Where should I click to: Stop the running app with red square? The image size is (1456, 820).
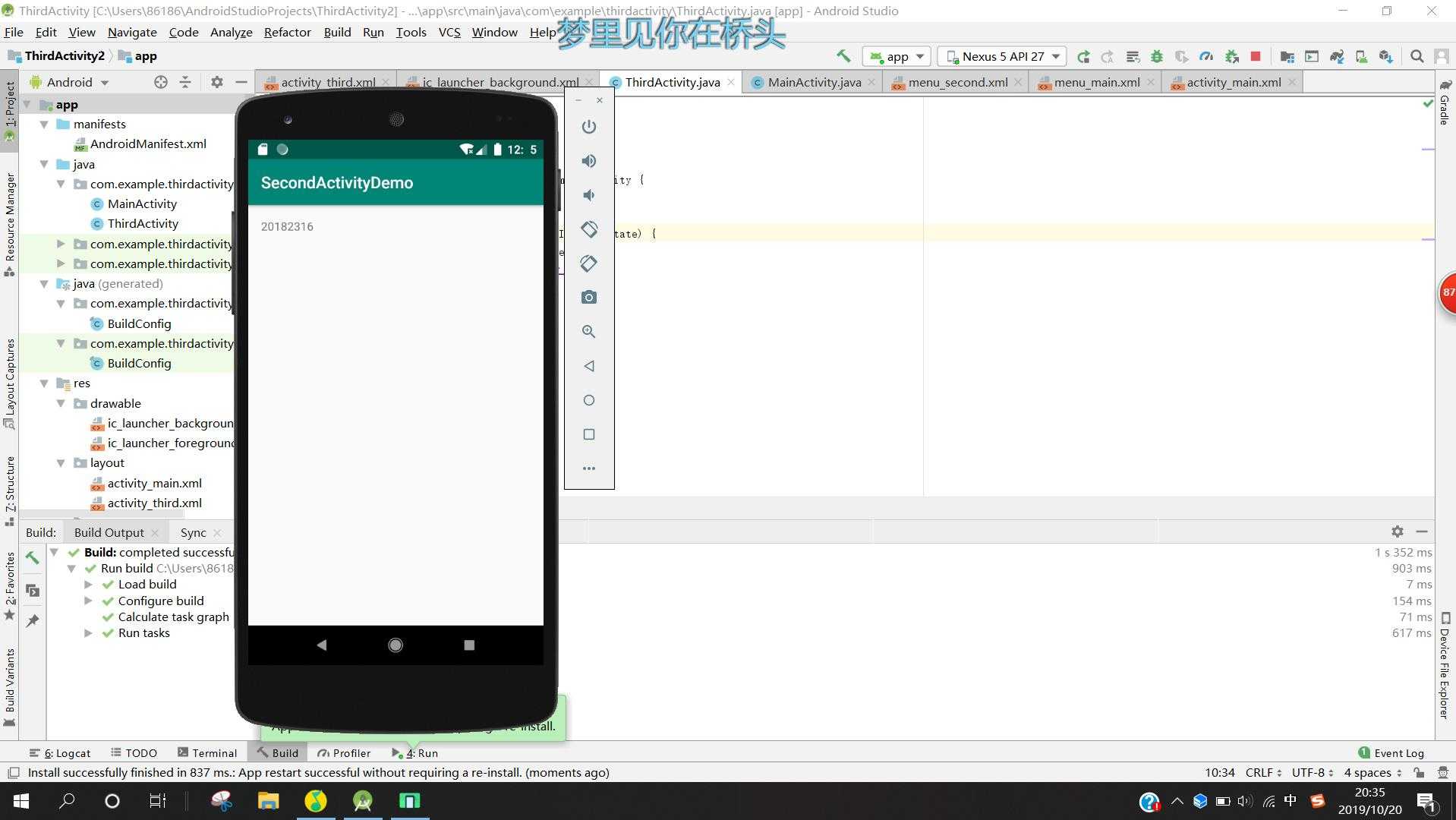[1256, 56]
